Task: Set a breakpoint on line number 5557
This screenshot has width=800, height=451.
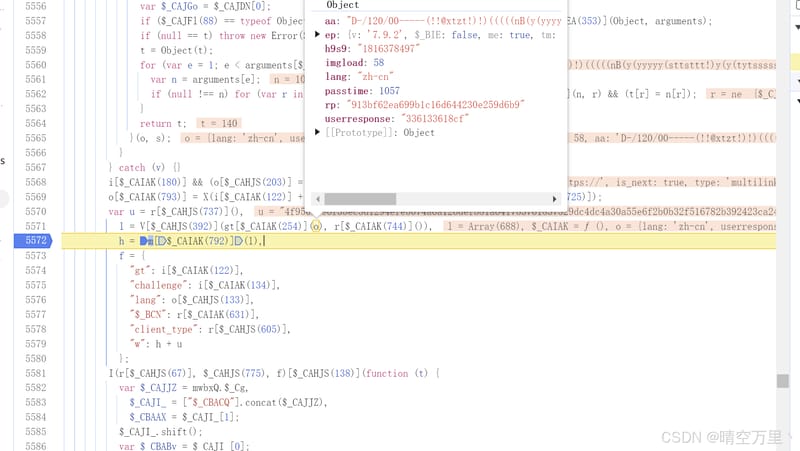Action: click(x=36, y=21)
